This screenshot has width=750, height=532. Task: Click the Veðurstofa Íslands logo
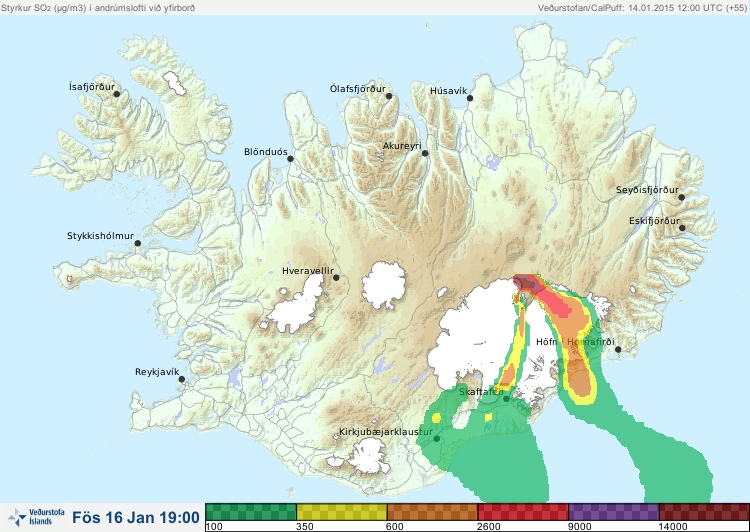click(x=36, y=517)
